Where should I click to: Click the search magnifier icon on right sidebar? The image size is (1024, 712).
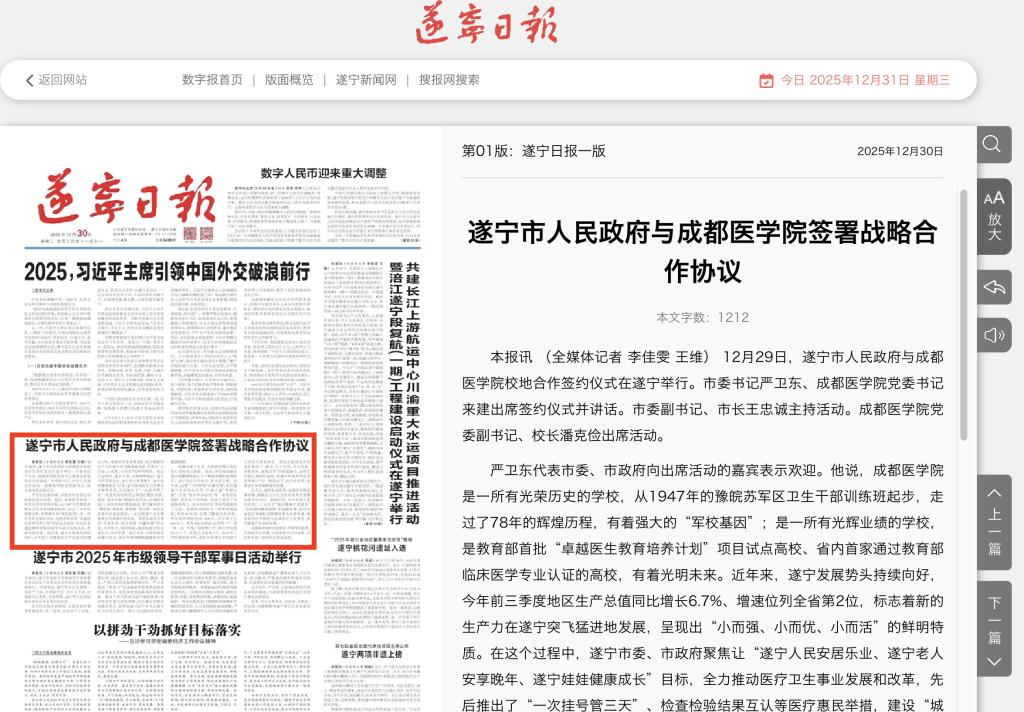click(993, 145)
